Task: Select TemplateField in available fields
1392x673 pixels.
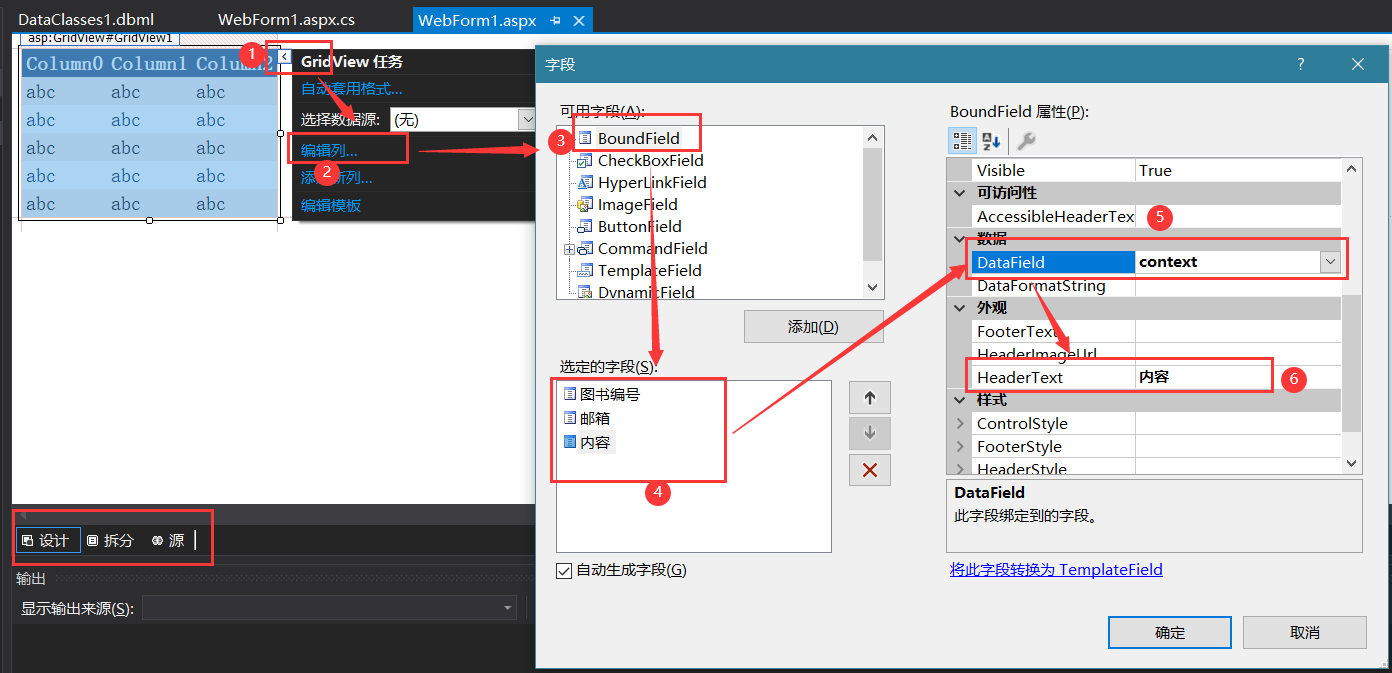Action: [x=649, y=270]
